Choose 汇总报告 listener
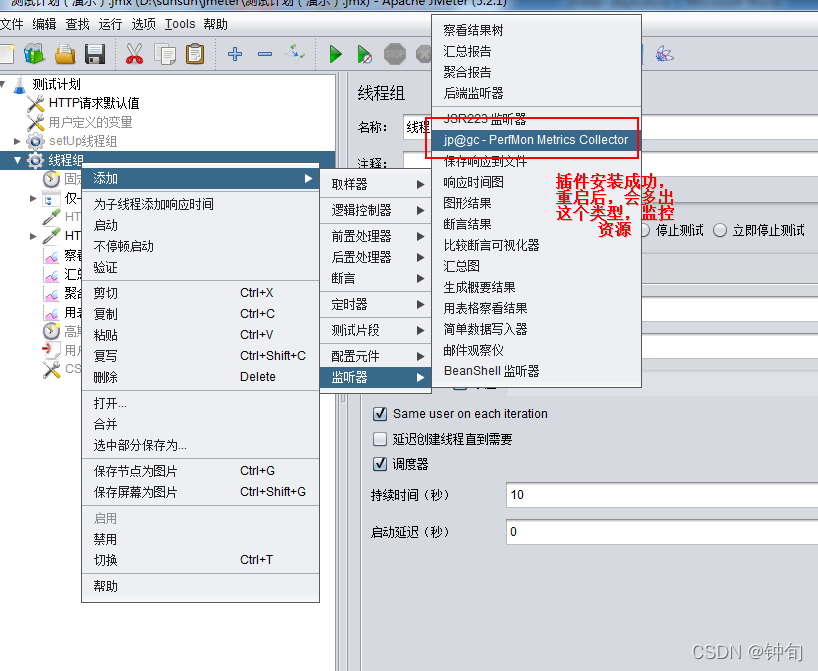818x671 pixels. coord(536,51)
